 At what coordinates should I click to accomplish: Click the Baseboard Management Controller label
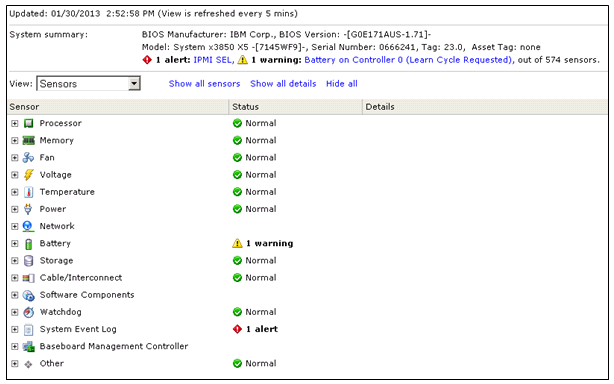click(114, 346)
